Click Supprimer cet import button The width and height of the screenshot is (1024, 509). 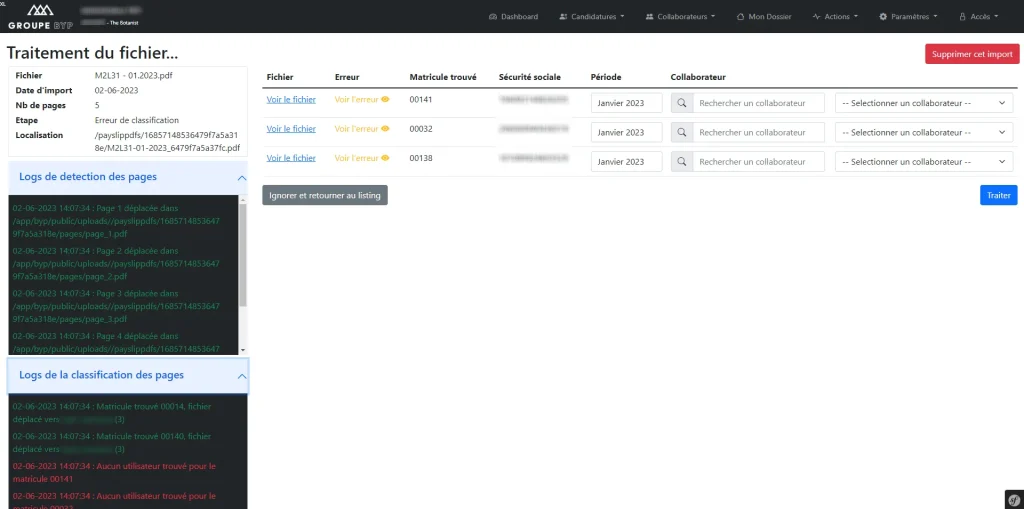972,54
